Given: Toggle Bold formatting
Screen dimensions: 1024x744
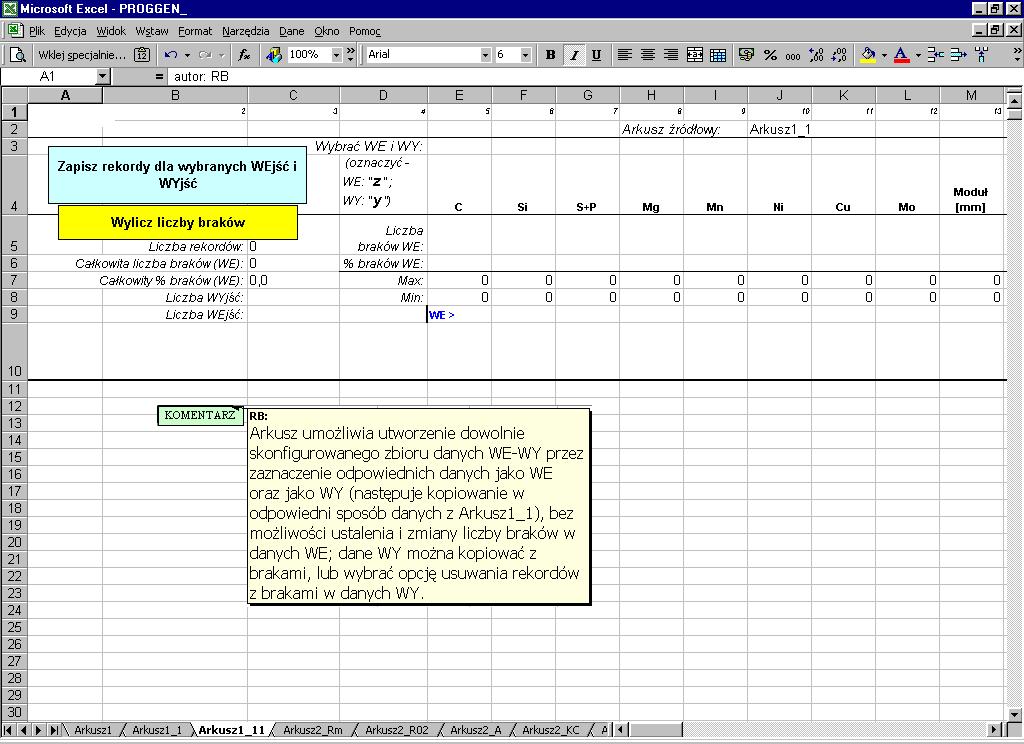Looking at the screenshot, I should (551, 55).
